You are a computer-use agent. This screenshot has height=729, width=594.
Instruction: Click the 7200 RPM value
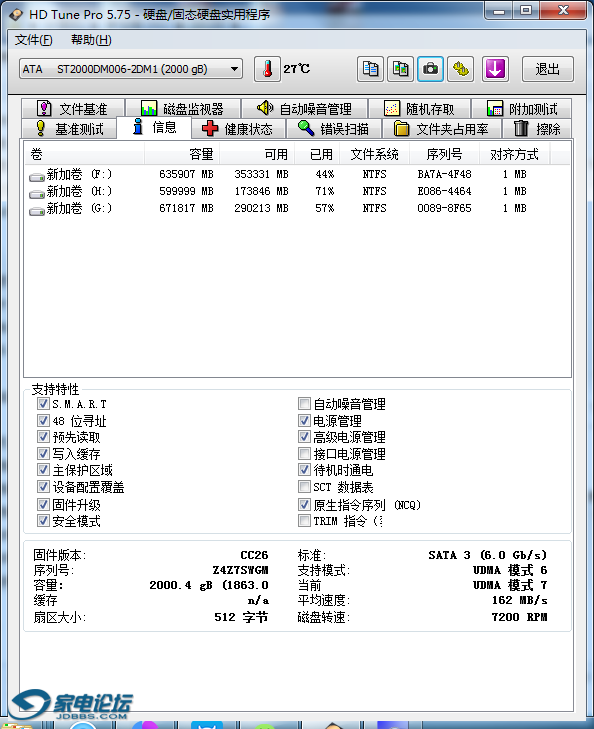click(519, 617)
